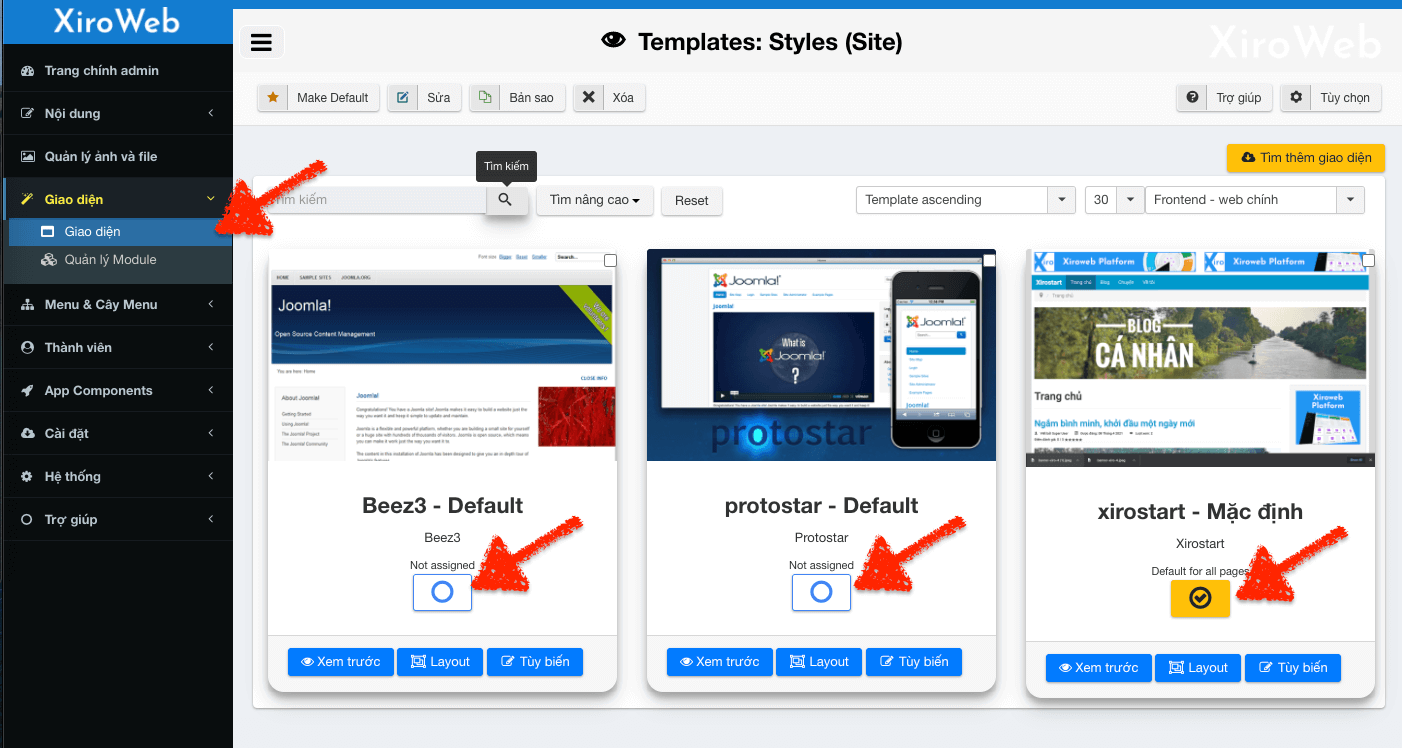Click xirostart yellow default checkmark toggle

1200,598
